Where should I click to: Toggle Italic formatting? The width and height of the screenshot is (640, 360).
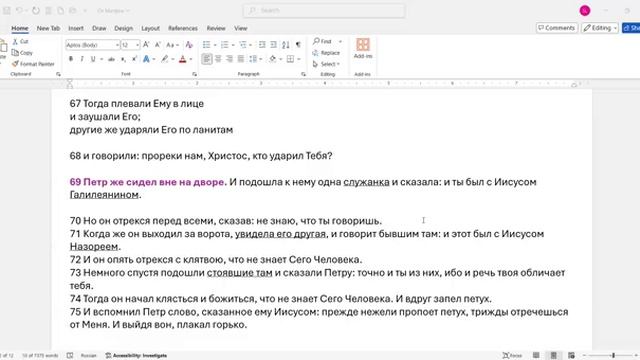(x=82, y=60)
